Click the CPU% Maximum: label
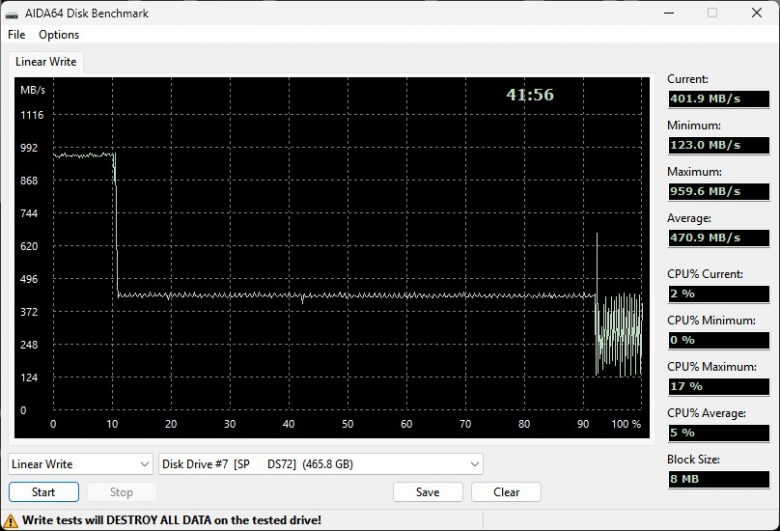The height and width of the screenshot is (531, 780). point(712,367)
